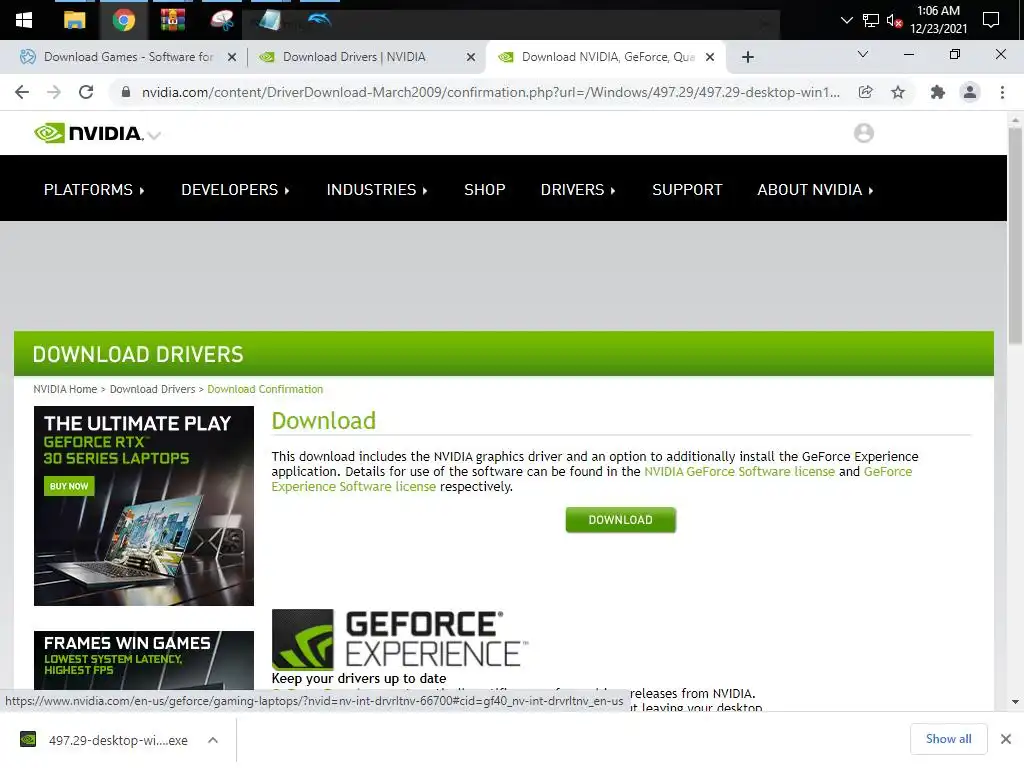1024x768 pixels.
Task: Expand the INDUSTRIES menu
Action: pos(377,189)
